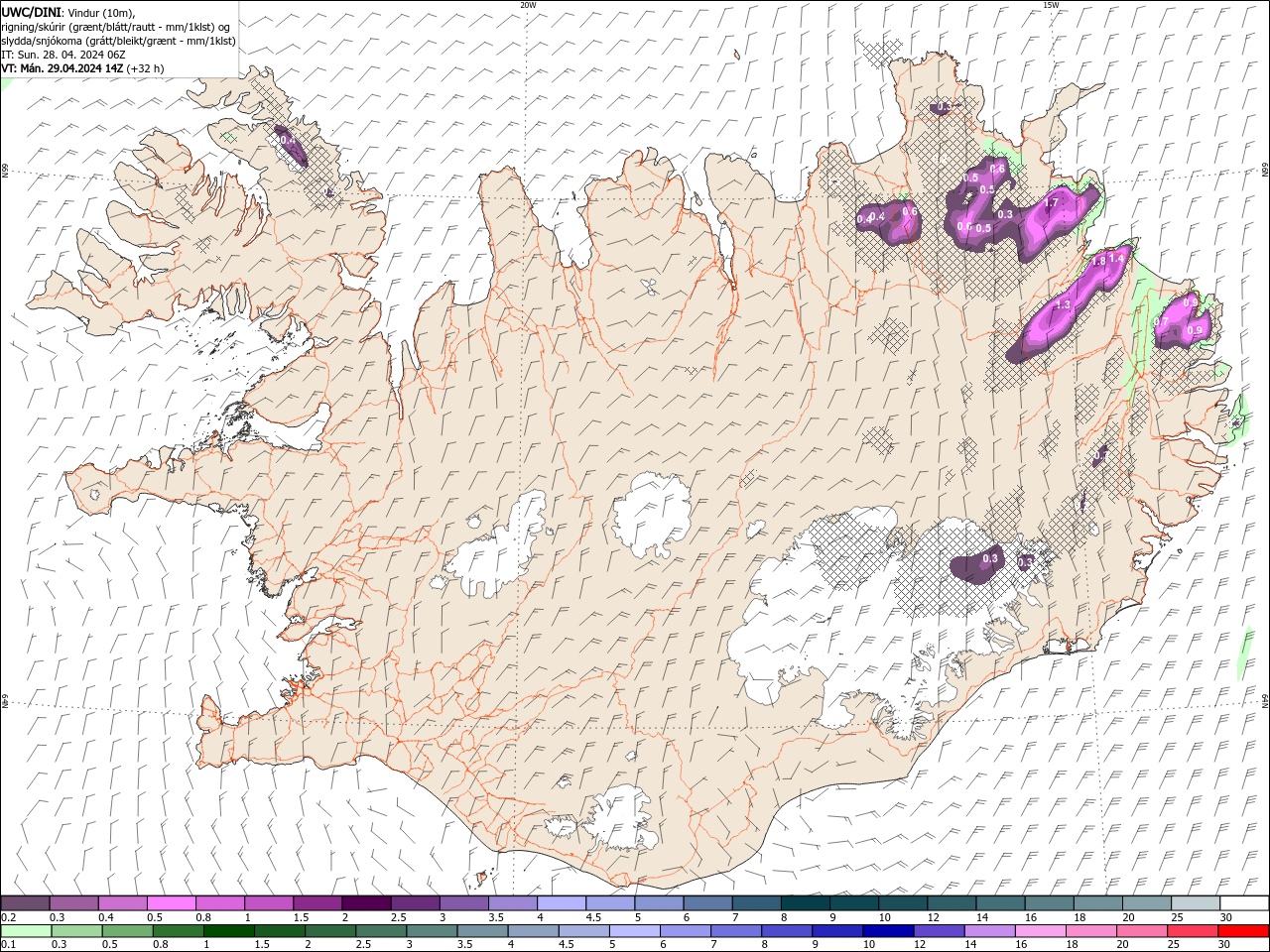Screen dimensions: 1270x952
Task: Click the 1.8 precipitation value on the map
Action: pos(1098,262)
